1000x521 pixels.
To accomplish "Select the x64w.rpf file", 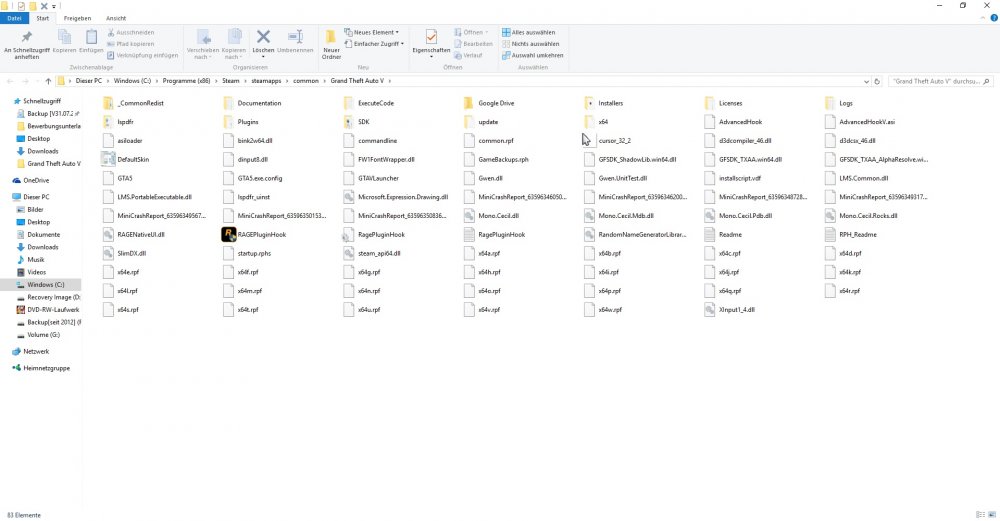I will tap(603, 310).
